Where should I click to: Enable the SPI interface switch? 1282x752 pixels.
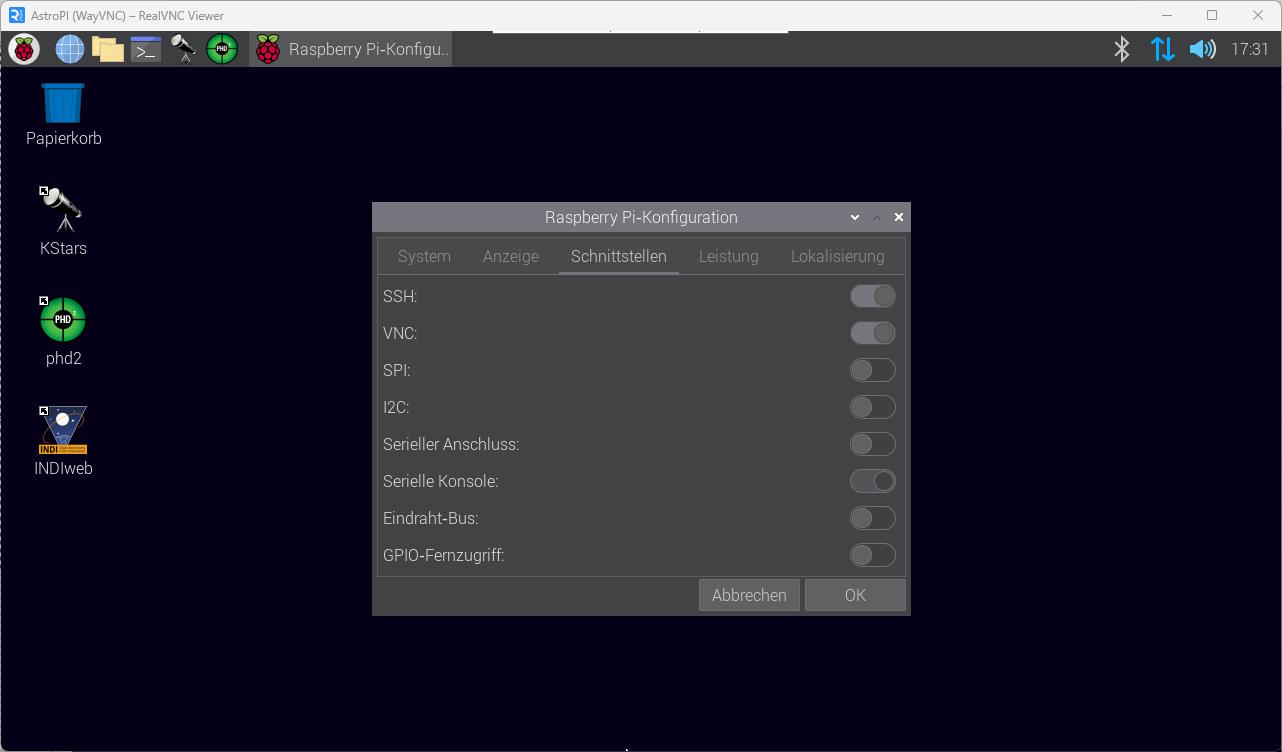click(872, 370)
